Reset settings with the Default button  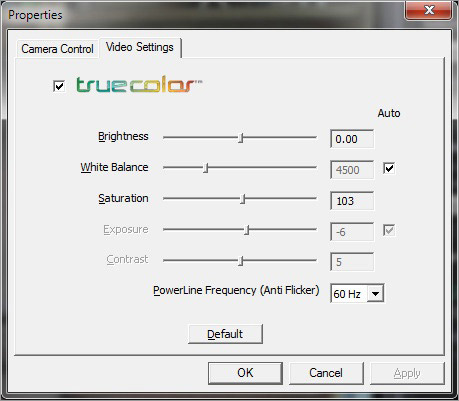coord(225,334)
